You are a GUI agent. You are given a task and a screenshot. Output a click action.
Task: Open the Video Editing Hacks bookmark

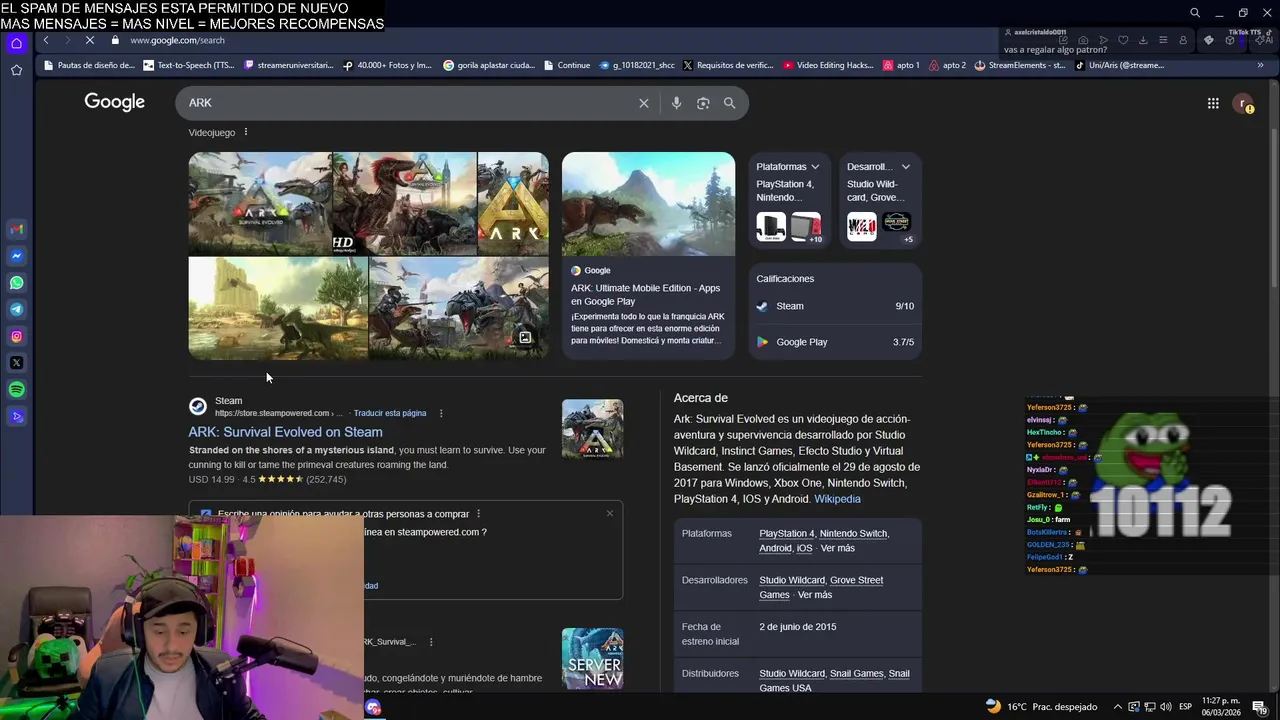point(829,66)
